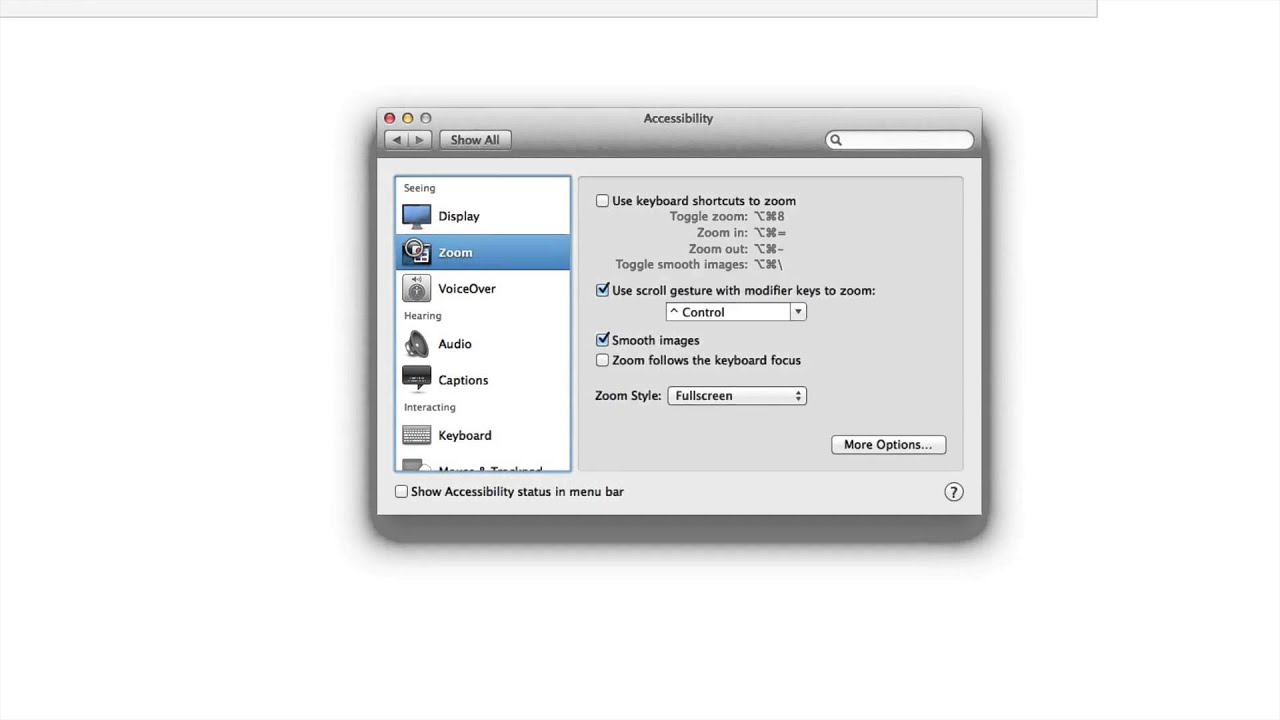Open the Zoom Style Fullscreen popup
Screen dimensions: 1280x720
click(x=737, y=396)
